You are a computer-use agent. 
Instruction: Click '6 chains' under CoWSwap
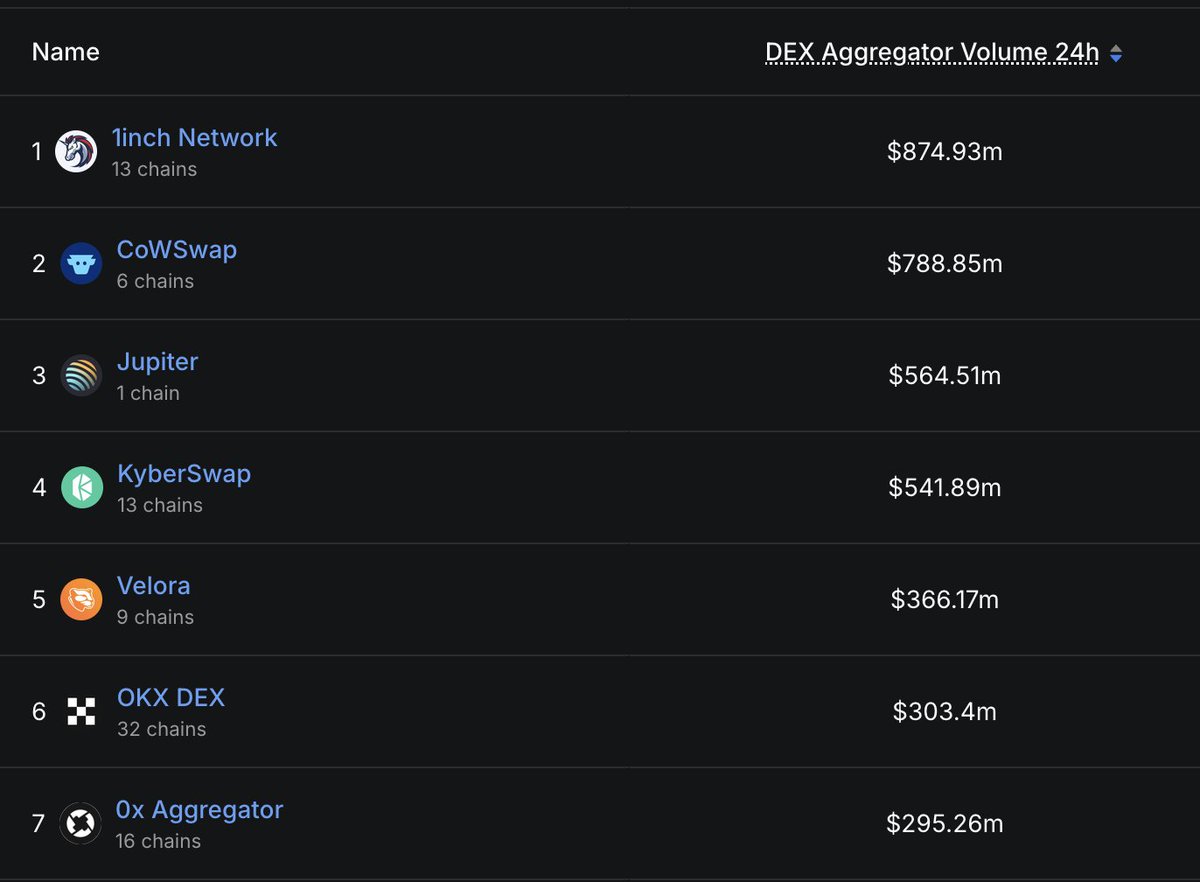(155, 281)
